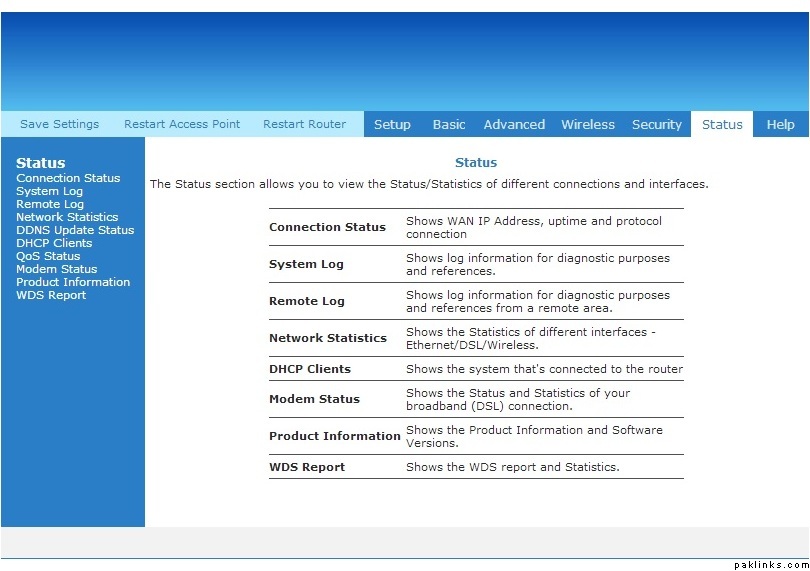This screenshot has width=810, height=571.
Task: Show DHCP Clients from the sidebar
Action: click(x=54, y=243)
